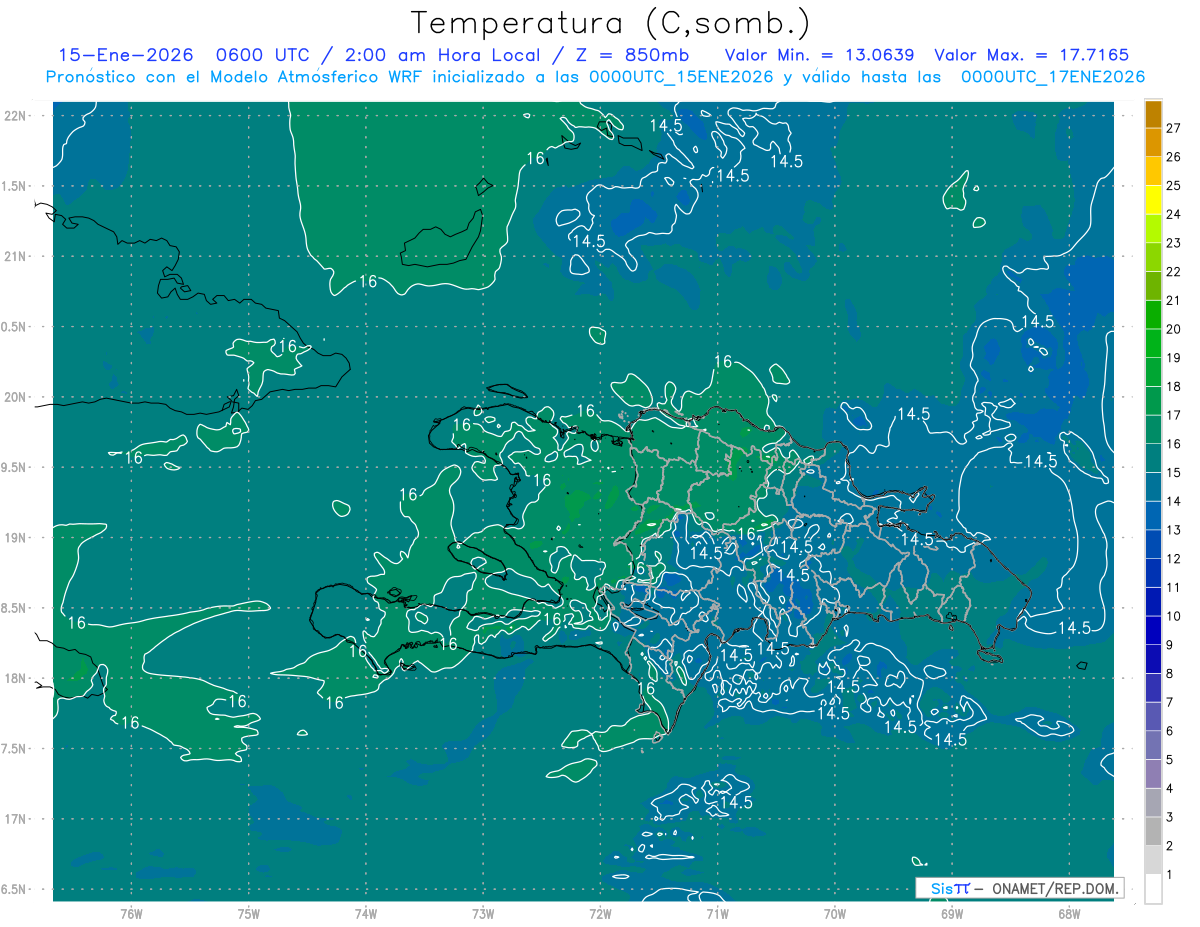The height and width of the screenshot is (927, 1200).
Task: Click the legend swatch beside 16
Action: [1154, 430]
